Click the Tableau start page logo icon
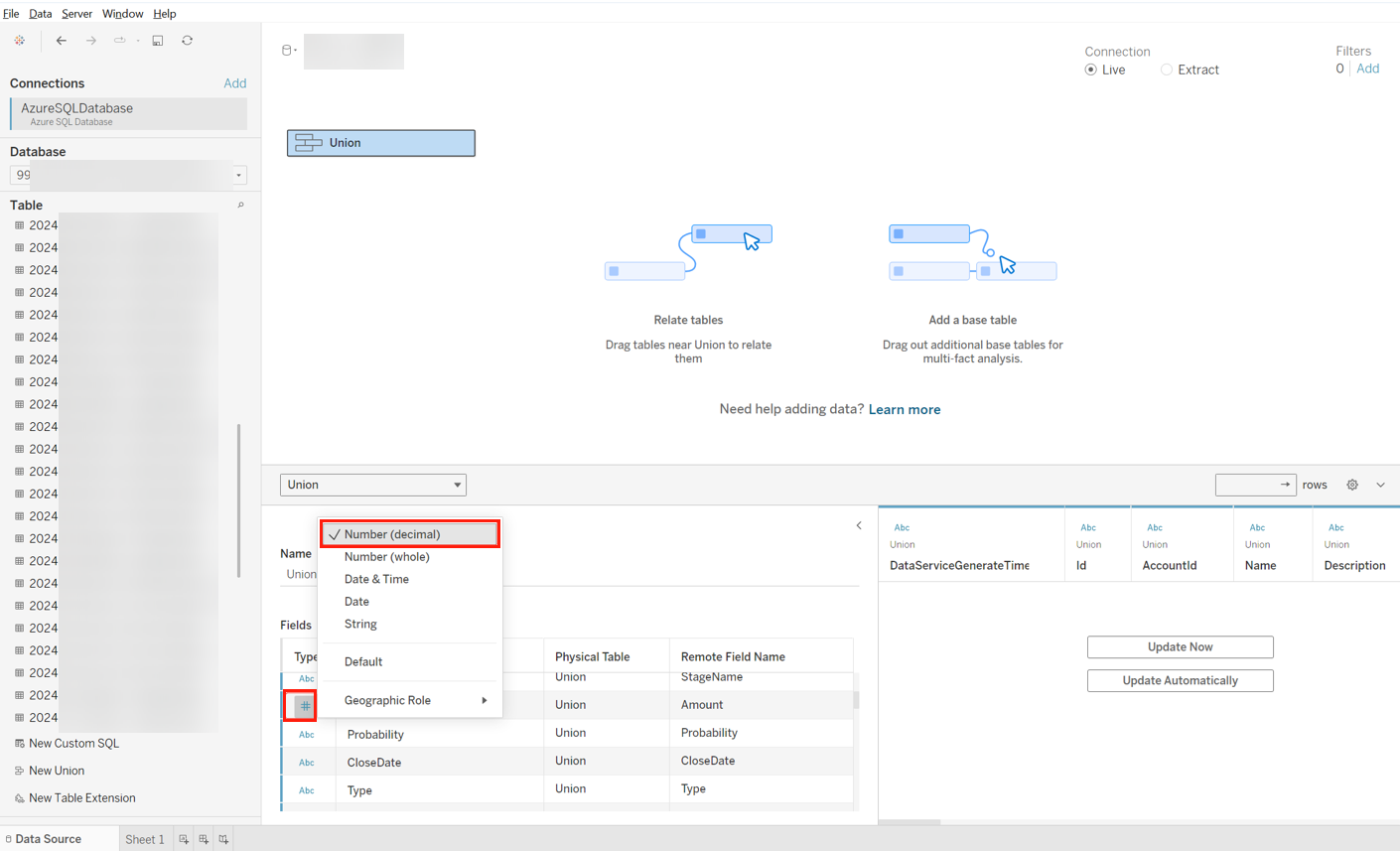The height and width of the screenshot is (851, 1400). point(20,41)
